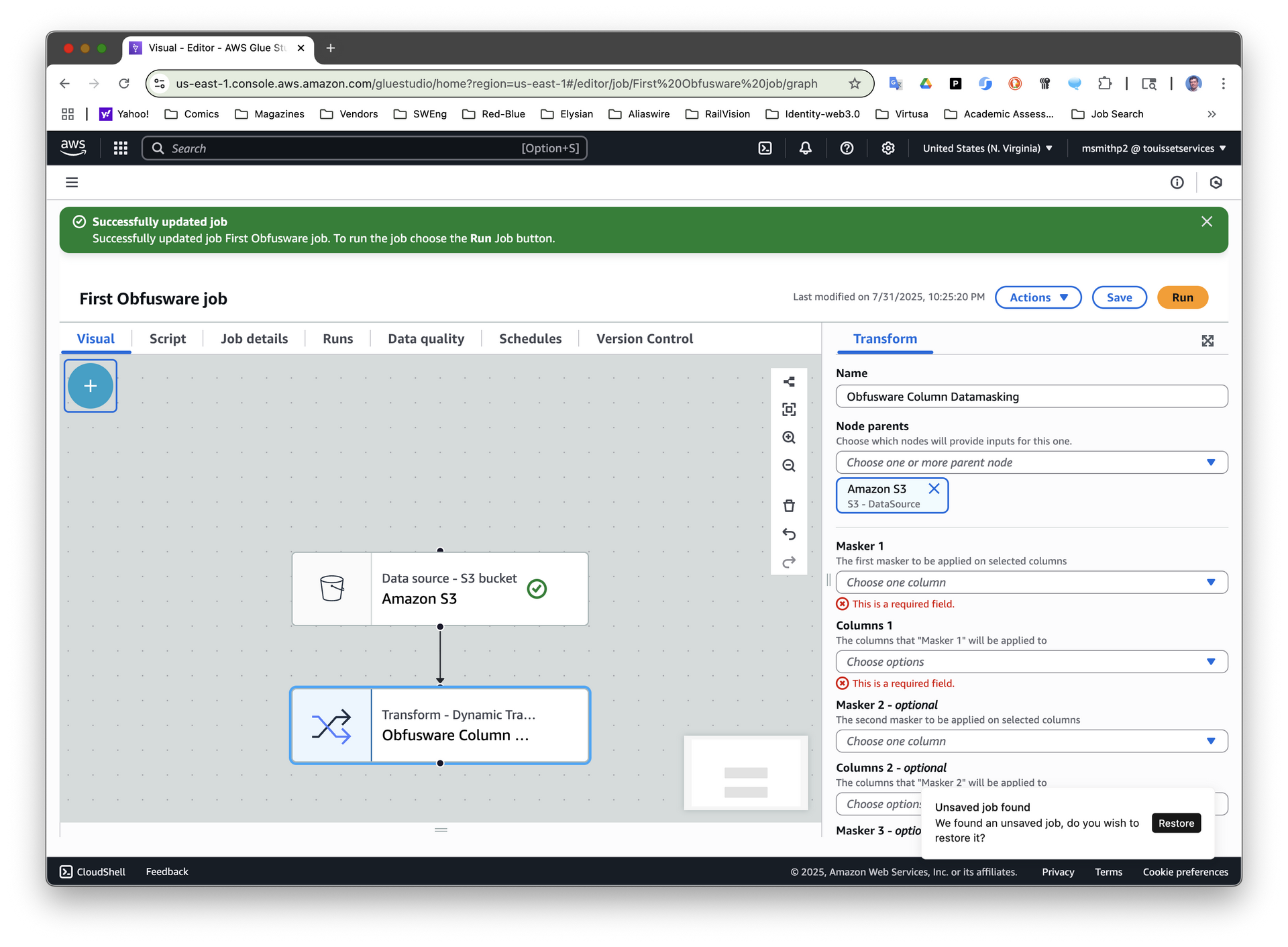The width and height of the screenshot is (1288, 947).
Task: Dismiss the green success banner
Action: click(x=1207, y=221)
